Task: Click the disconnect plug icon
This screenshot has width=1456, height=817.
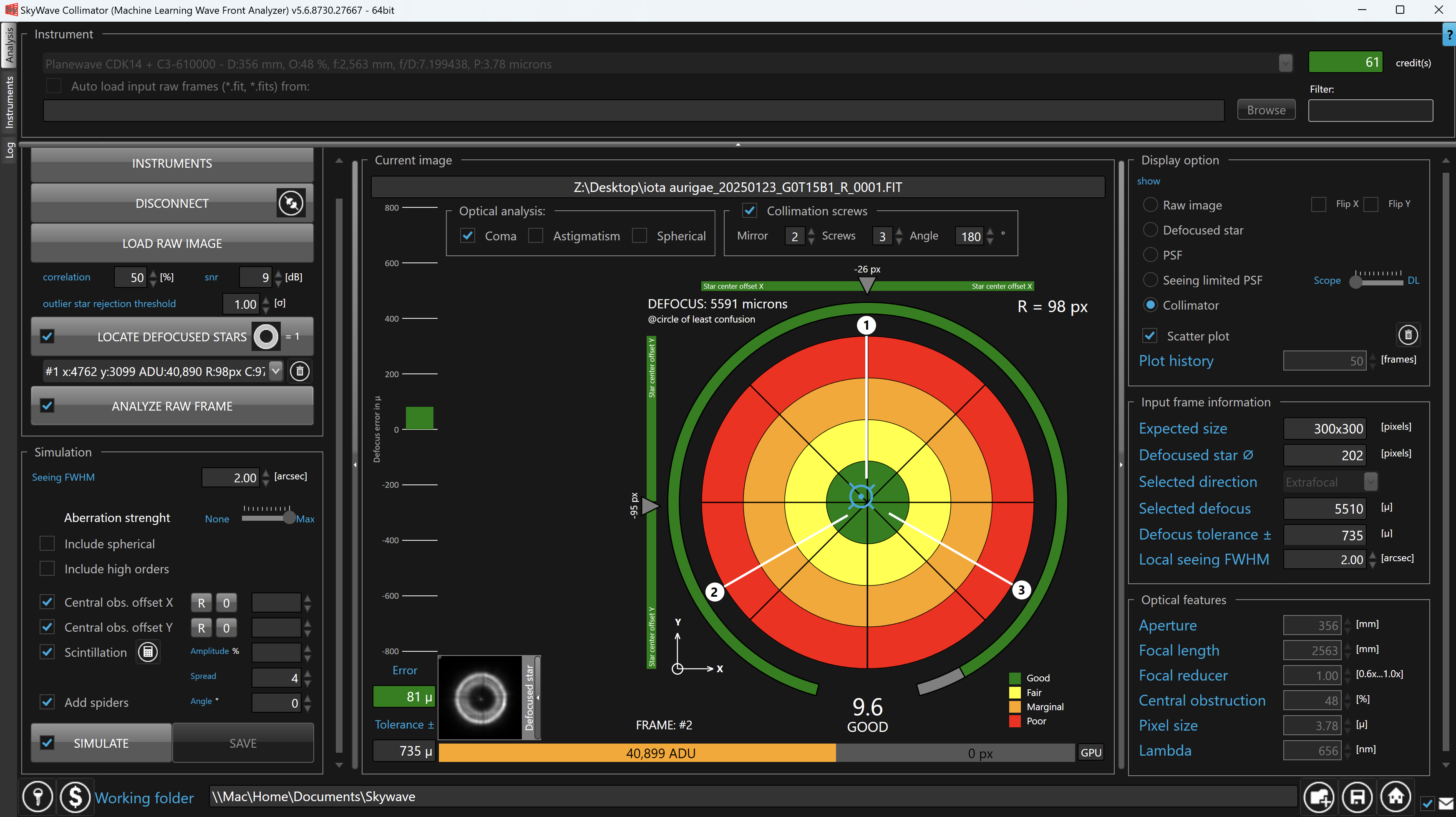Action: tap(291, 203)
